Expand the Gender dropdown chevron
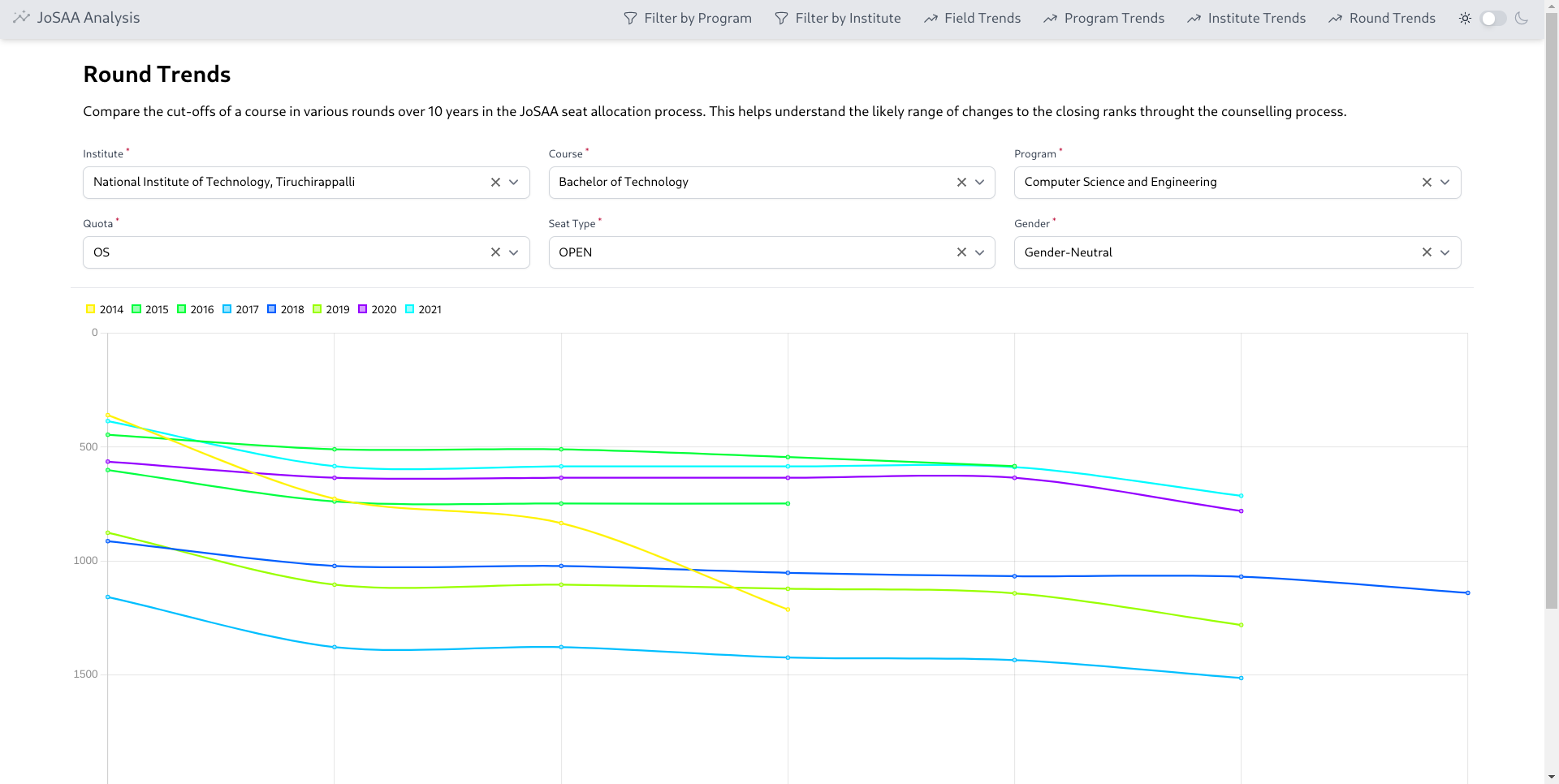The height and width of the screenshot is (784, 1559). [x=1445, y=252]
